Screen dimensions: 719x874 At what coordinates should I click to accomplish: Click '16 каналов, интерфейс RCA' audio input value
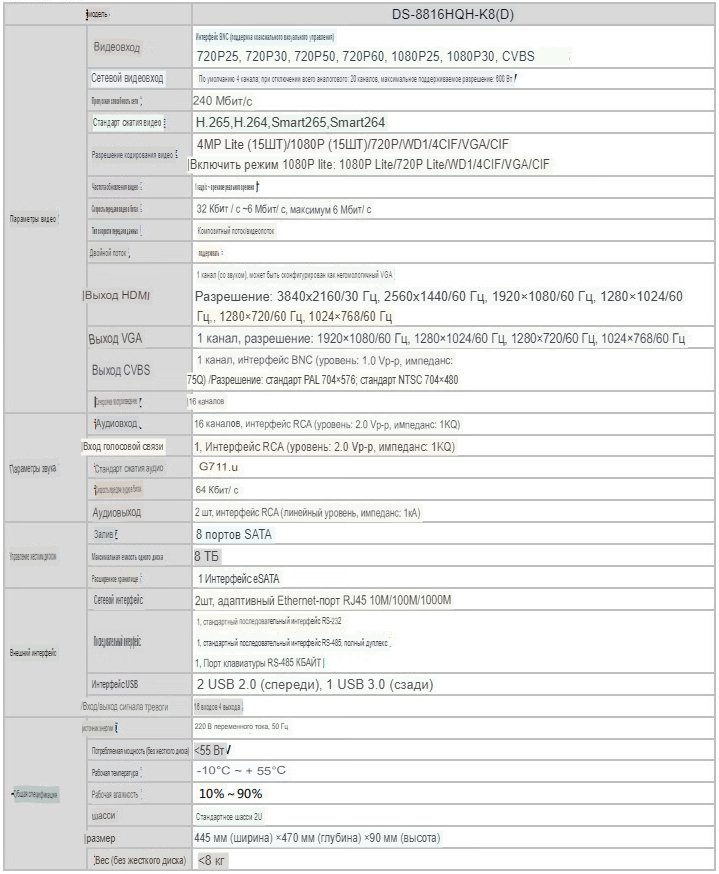coord(327,424)
